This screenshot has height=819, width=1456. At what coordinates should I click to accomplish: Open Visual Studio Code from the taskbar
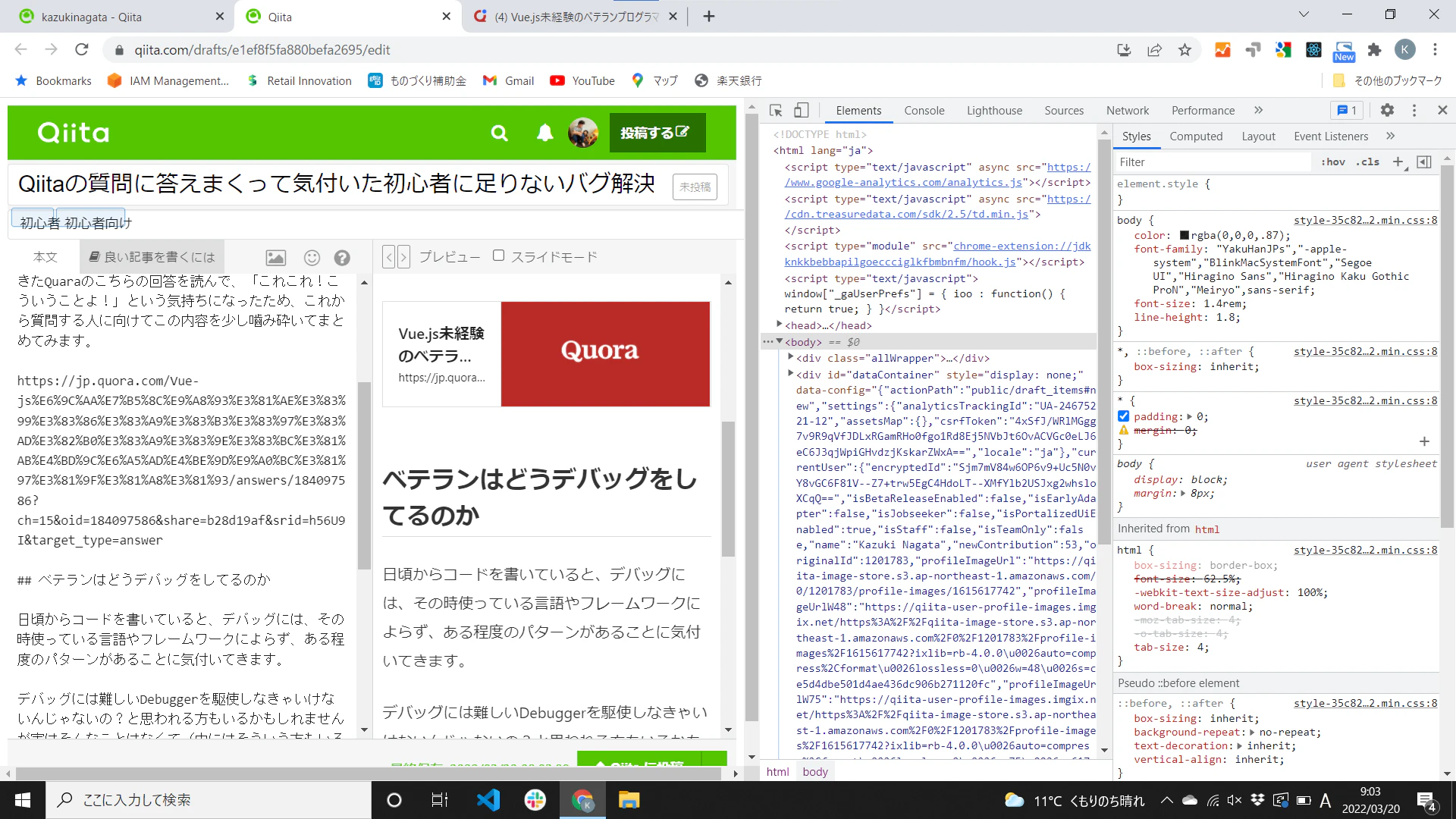488,800
